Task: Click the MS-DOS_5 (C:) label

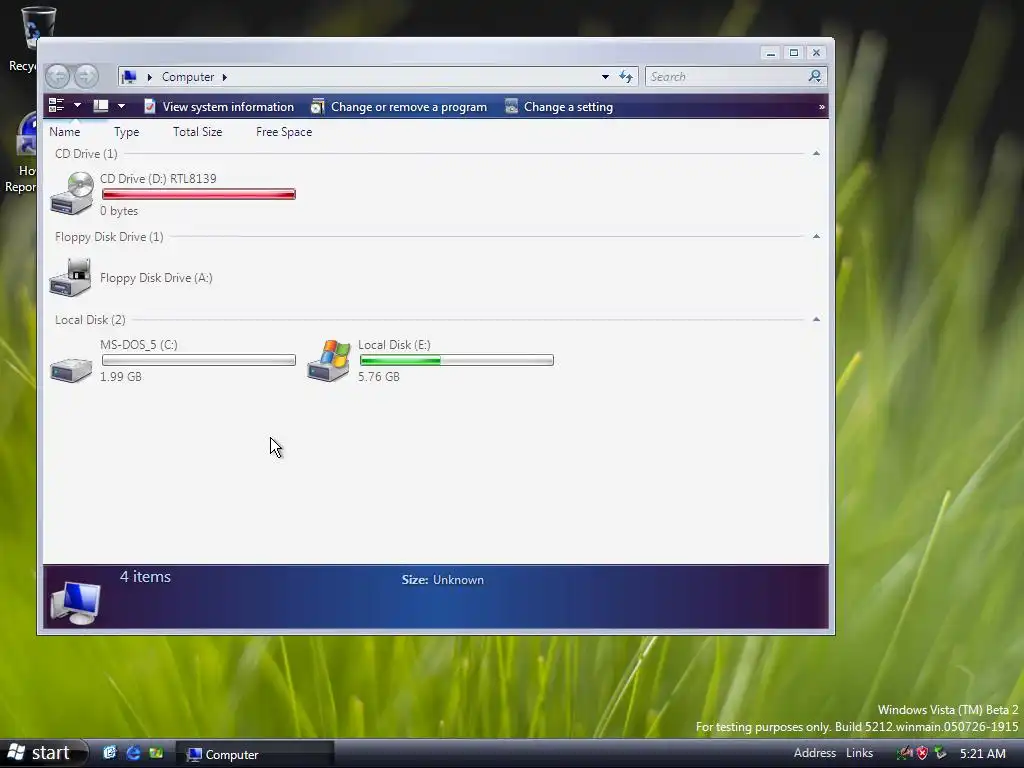Action: point(138,345)
